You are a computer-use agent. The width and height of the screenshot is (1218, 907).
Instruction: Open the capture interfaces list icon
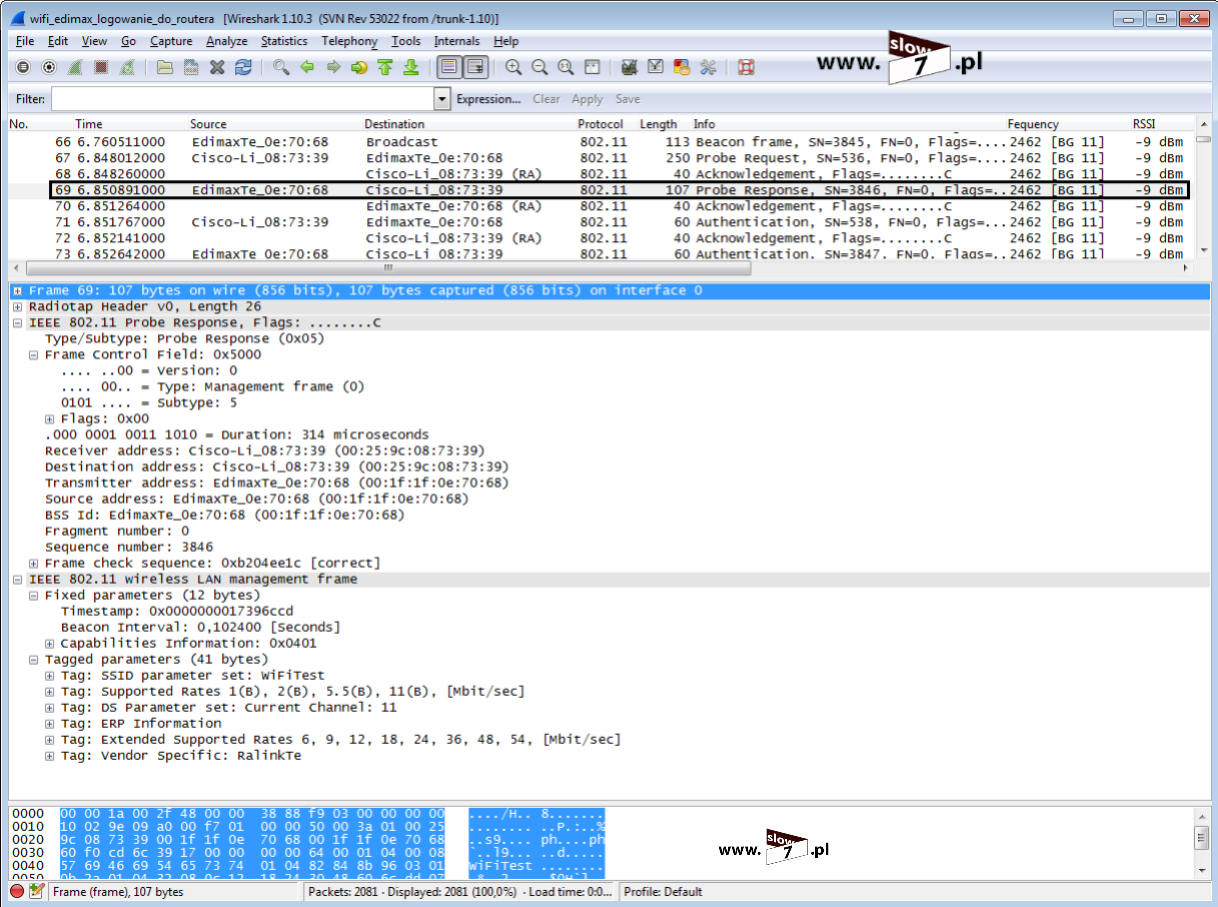[x=23, y=67]
